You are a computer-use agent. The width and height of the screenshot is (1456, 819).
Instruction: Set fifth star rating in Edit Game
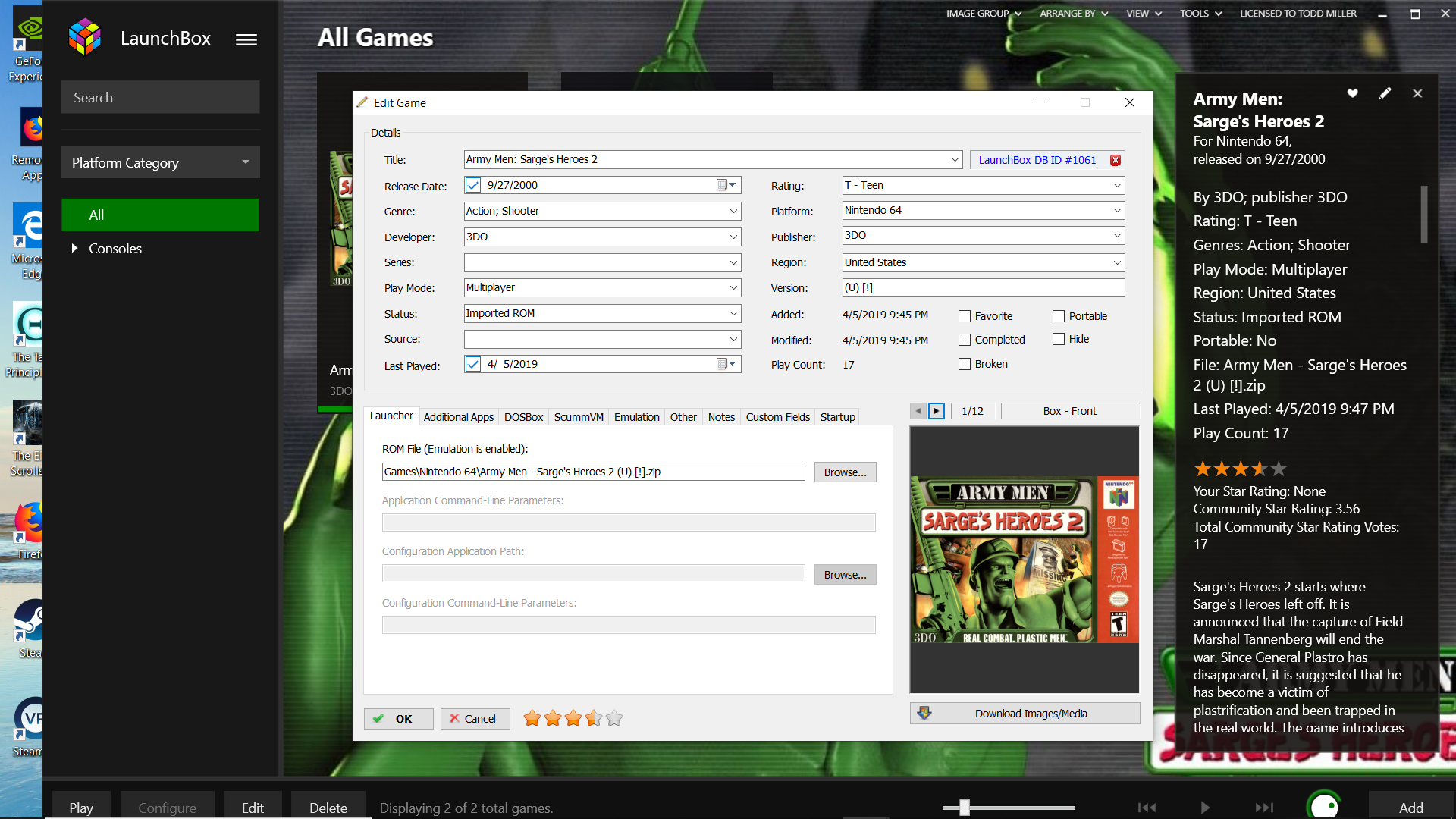pos(614,718)
